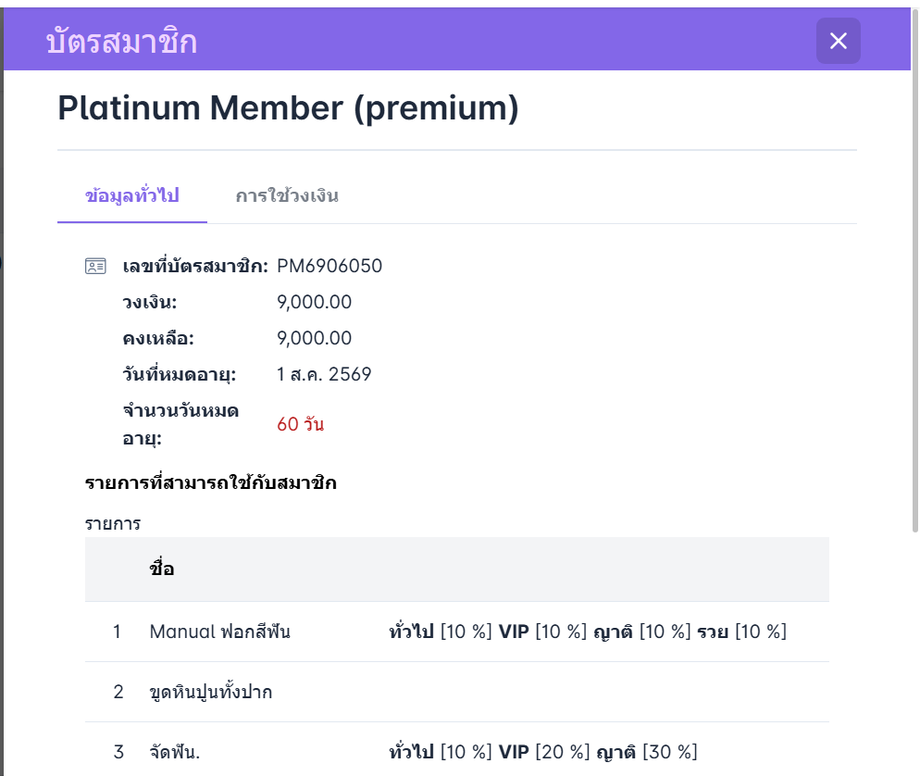Click the card number PM6906050
920x776 pixels.
329,266
